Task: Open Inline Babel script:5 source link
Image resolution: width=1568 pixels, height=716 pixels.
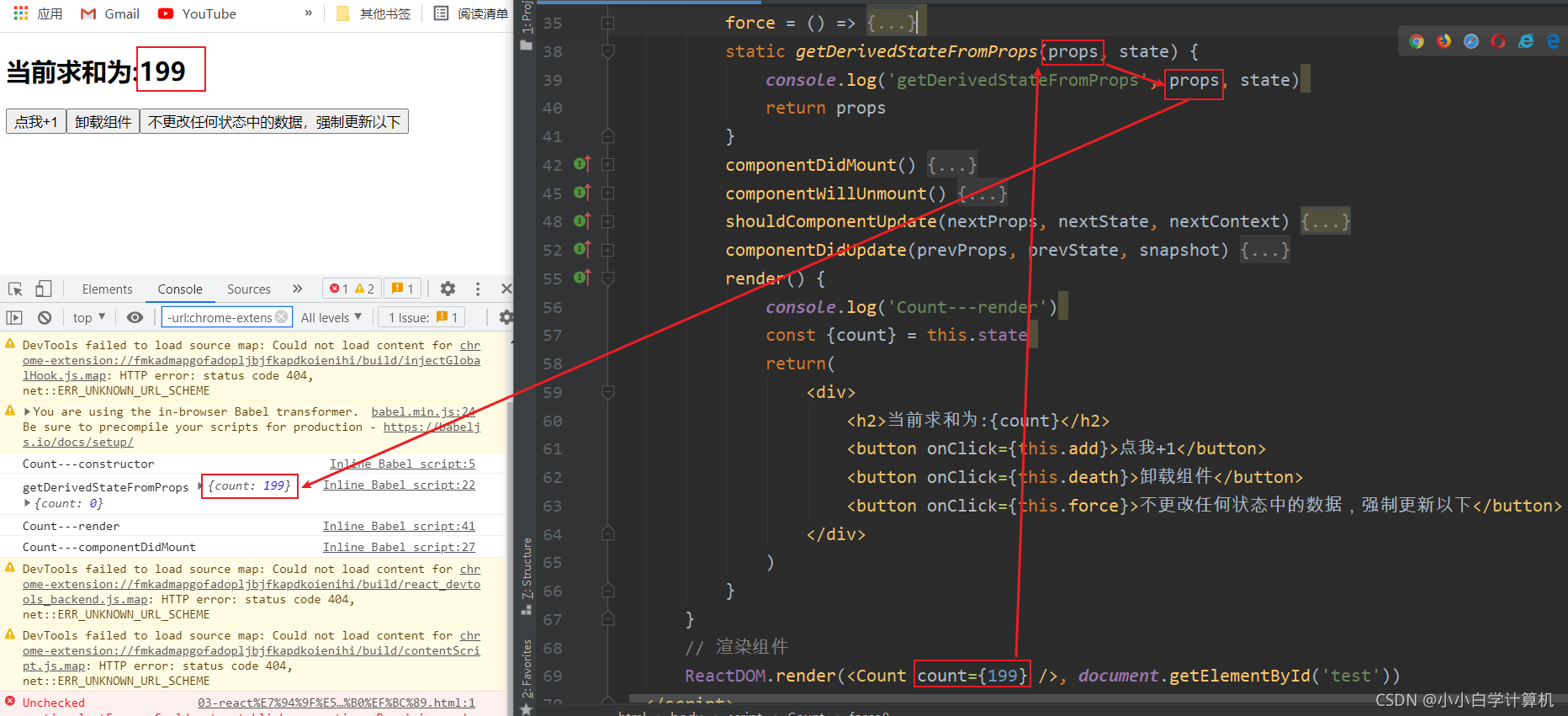Action: tap(402, 464)
